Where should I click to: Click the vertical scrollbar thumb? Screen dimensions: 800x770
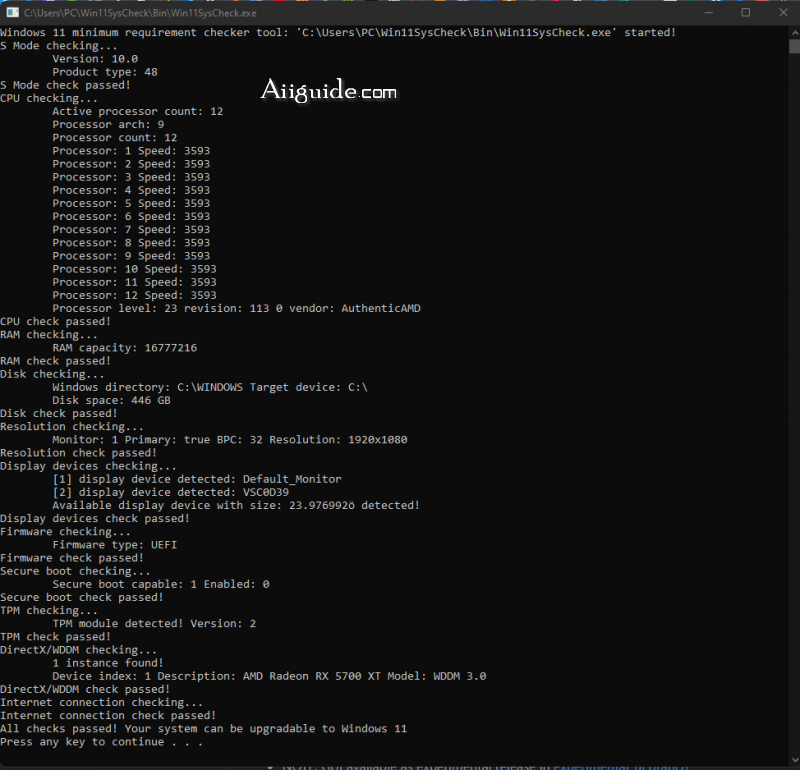[x=794, y=46]
